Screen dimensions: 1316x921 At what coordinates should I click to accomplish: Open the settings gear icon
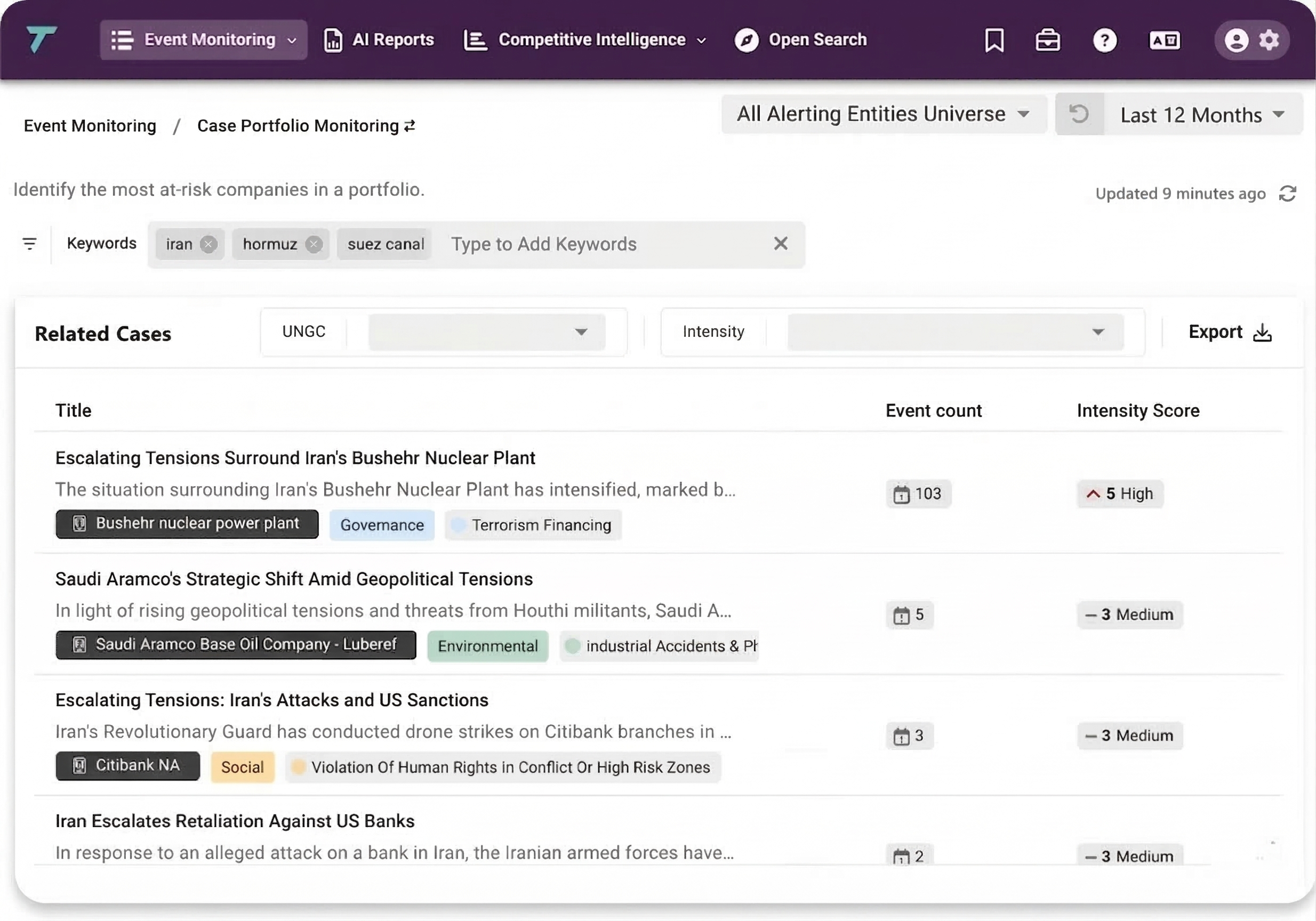click(x=1269, y=40)
